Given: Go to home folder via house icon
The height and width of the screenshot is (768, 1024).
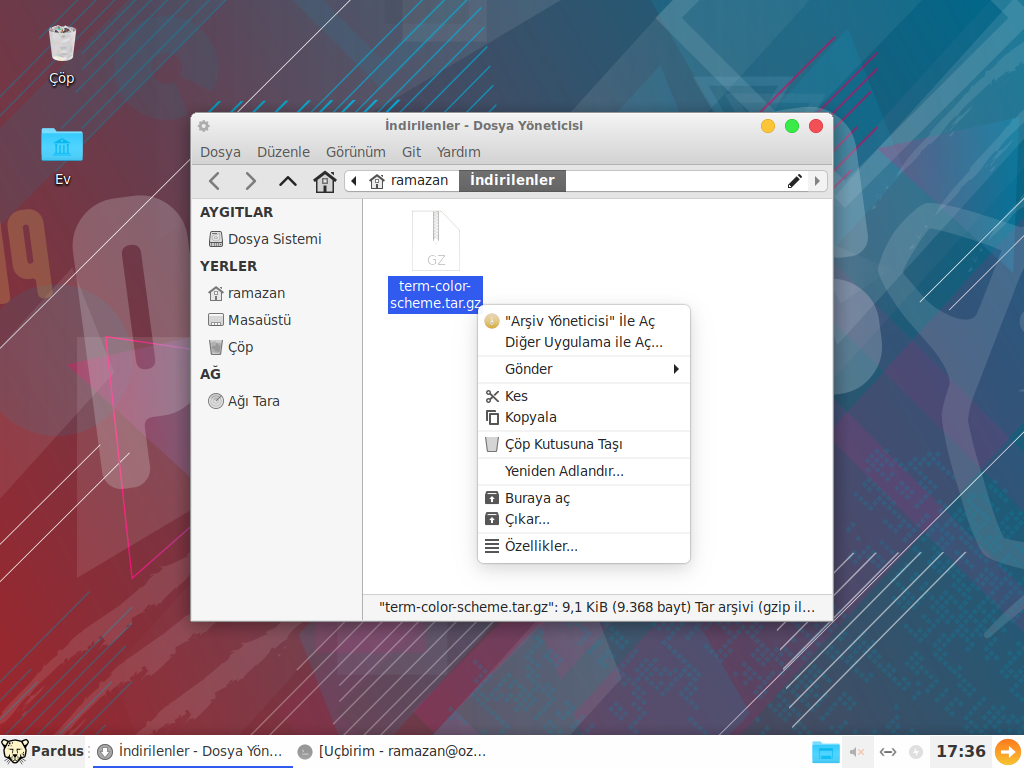Looking at the screenshot, I should (x=324, y=181).
